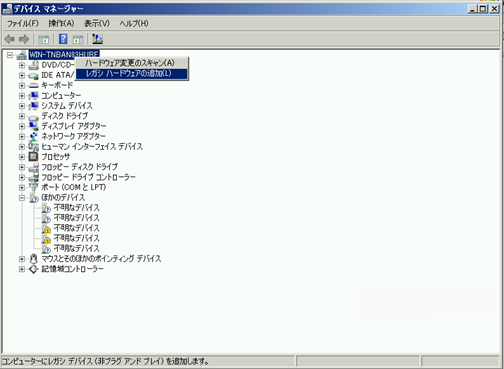
Task: Select the ネットワーク アダプター icon
Action: [33, 136]
